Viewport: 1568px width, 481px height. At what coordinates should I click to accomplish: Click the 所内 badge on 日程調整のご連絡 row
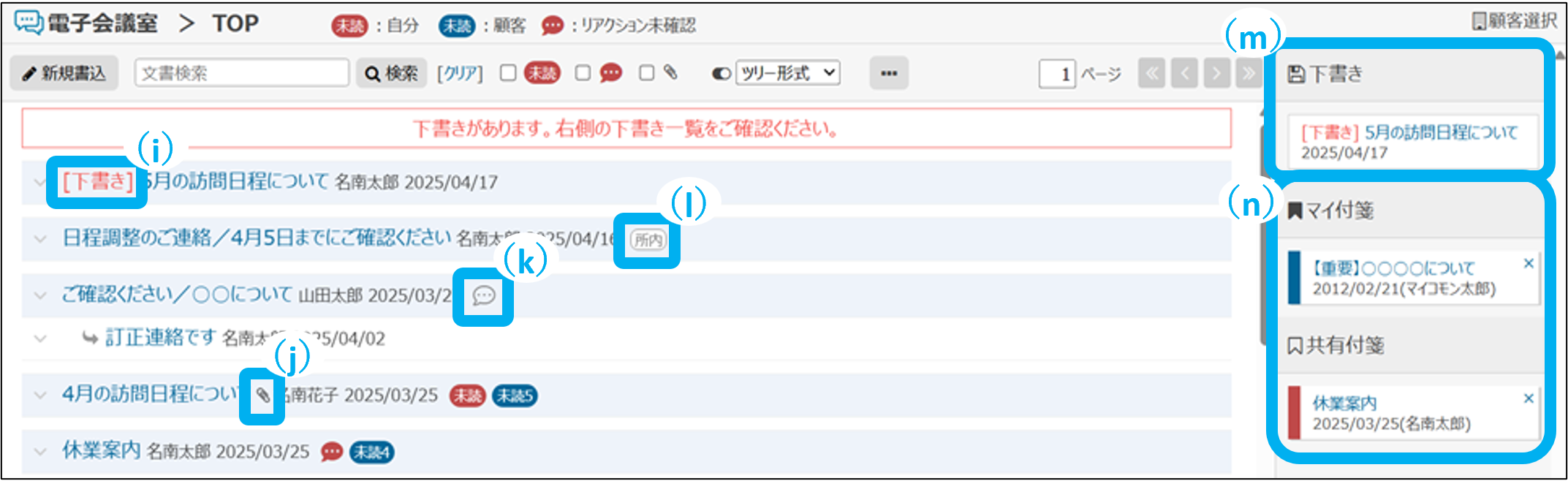click(x=648, y=240)
